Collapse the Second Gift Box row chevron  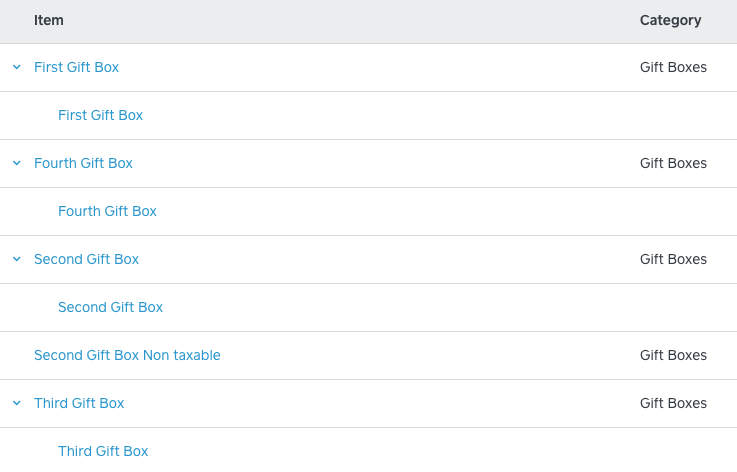(17, 260)
